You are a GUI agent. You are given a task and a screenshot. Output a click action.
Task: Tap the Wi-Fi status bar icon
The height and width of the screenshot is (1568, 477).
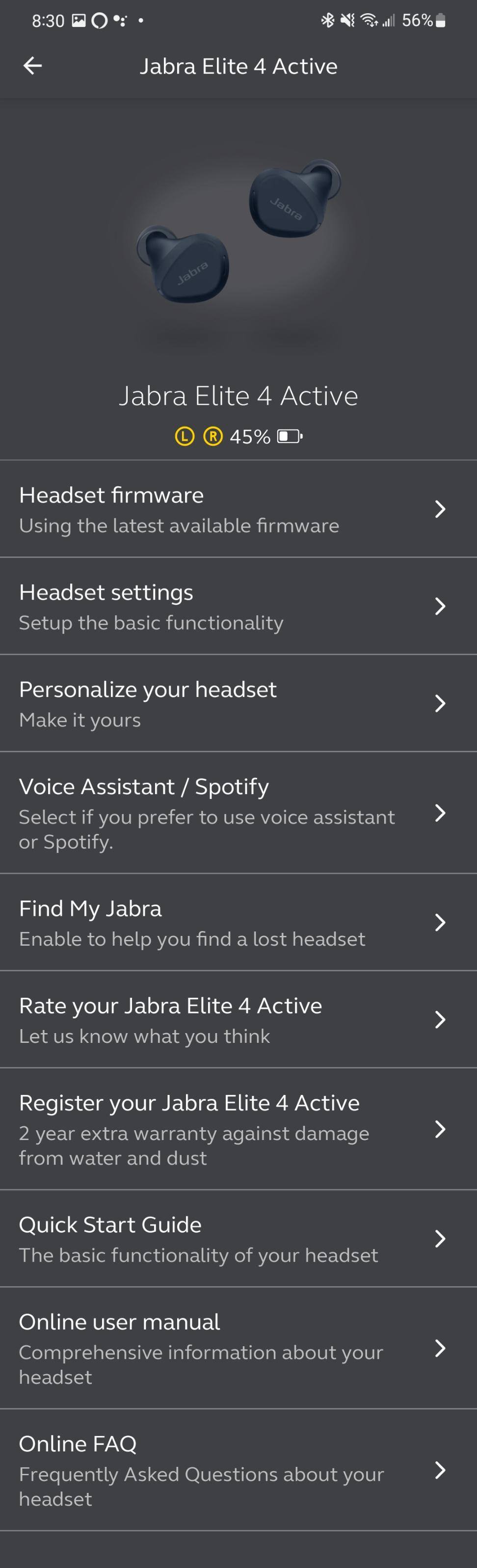[x=369, y=21]
